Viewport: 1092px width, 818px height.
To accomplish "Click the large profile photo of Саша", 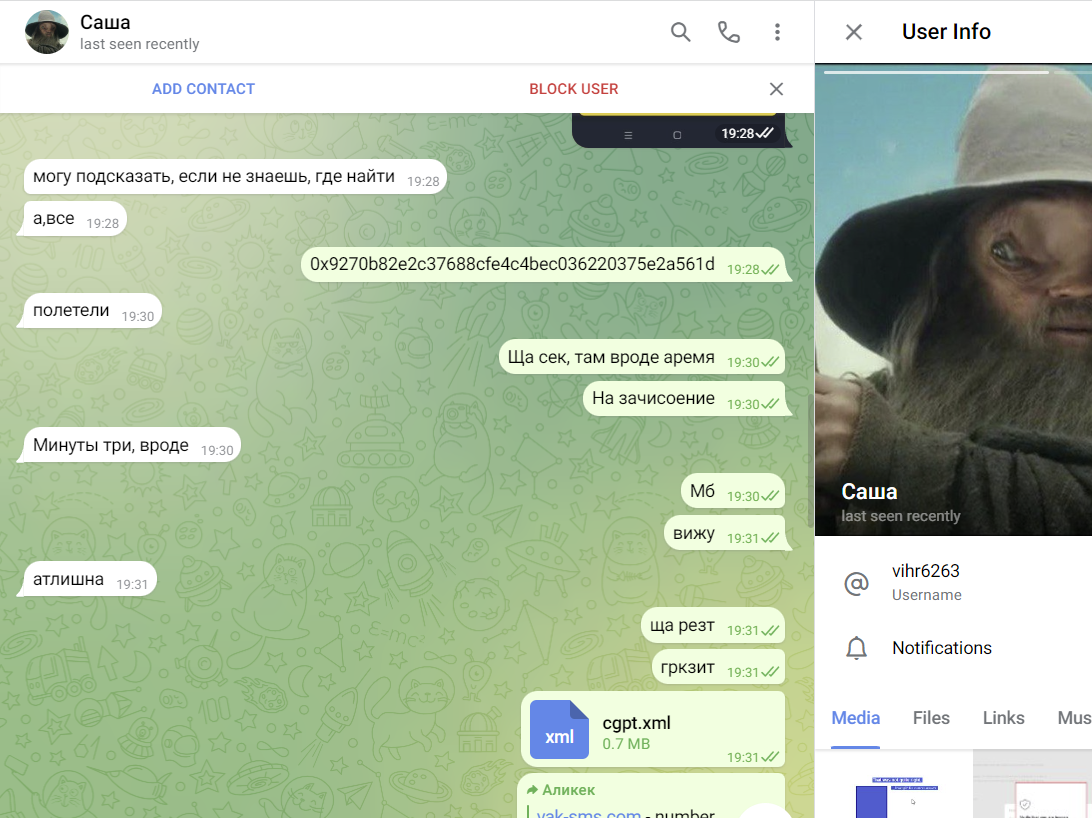I will [x=953, y=300].
